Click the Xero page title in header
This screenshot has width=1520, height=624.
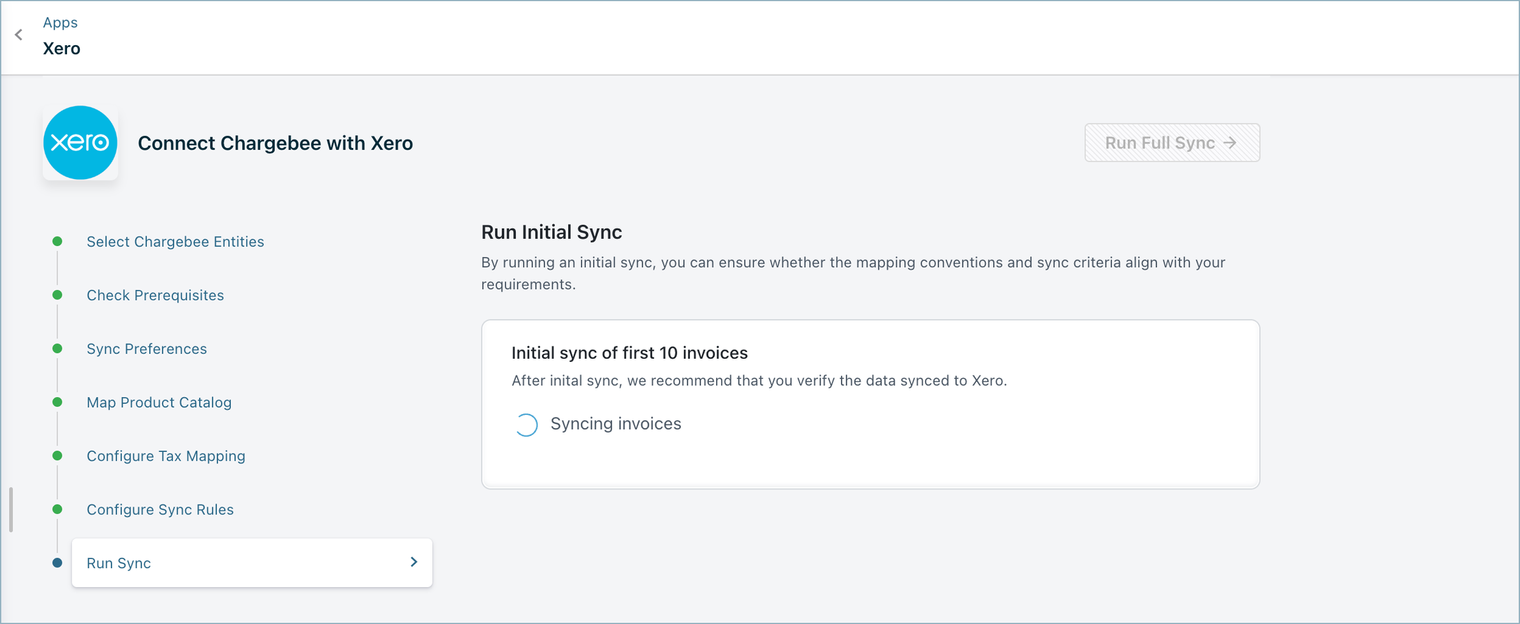click(x=62, y=48)
